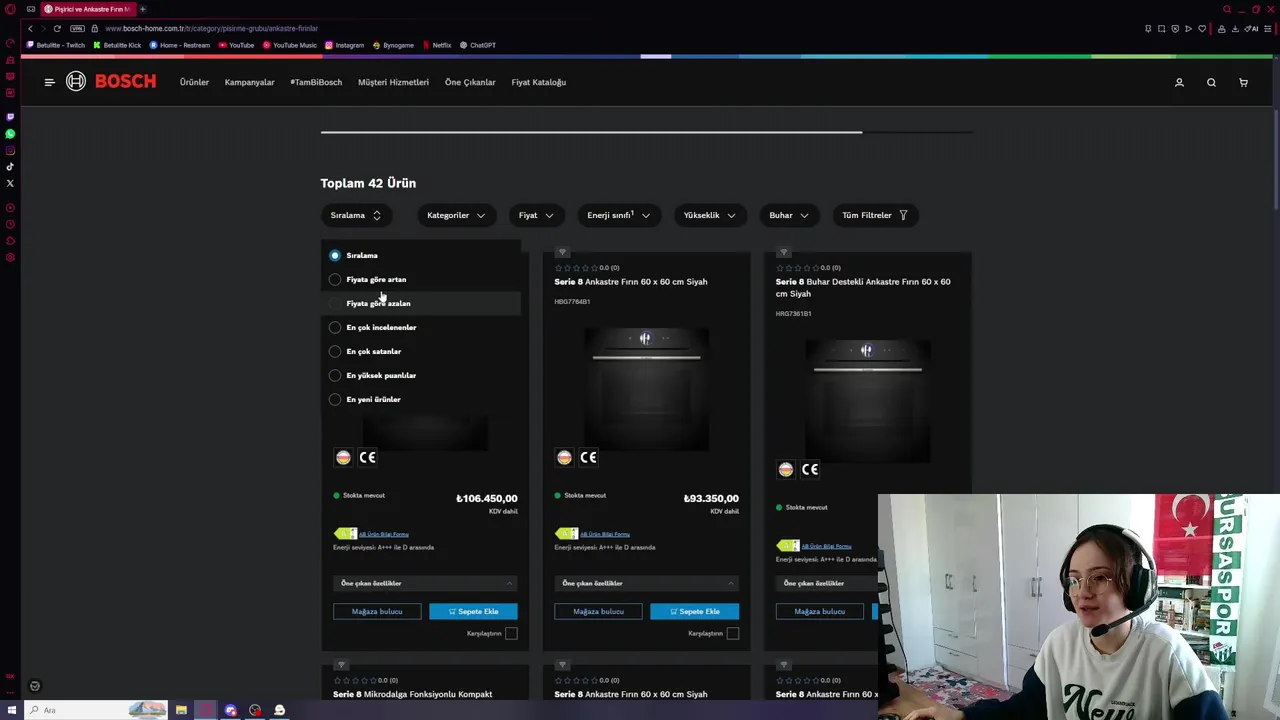
Task: Open all filters via Tüm Filtreler
Action: pos(875,215)
